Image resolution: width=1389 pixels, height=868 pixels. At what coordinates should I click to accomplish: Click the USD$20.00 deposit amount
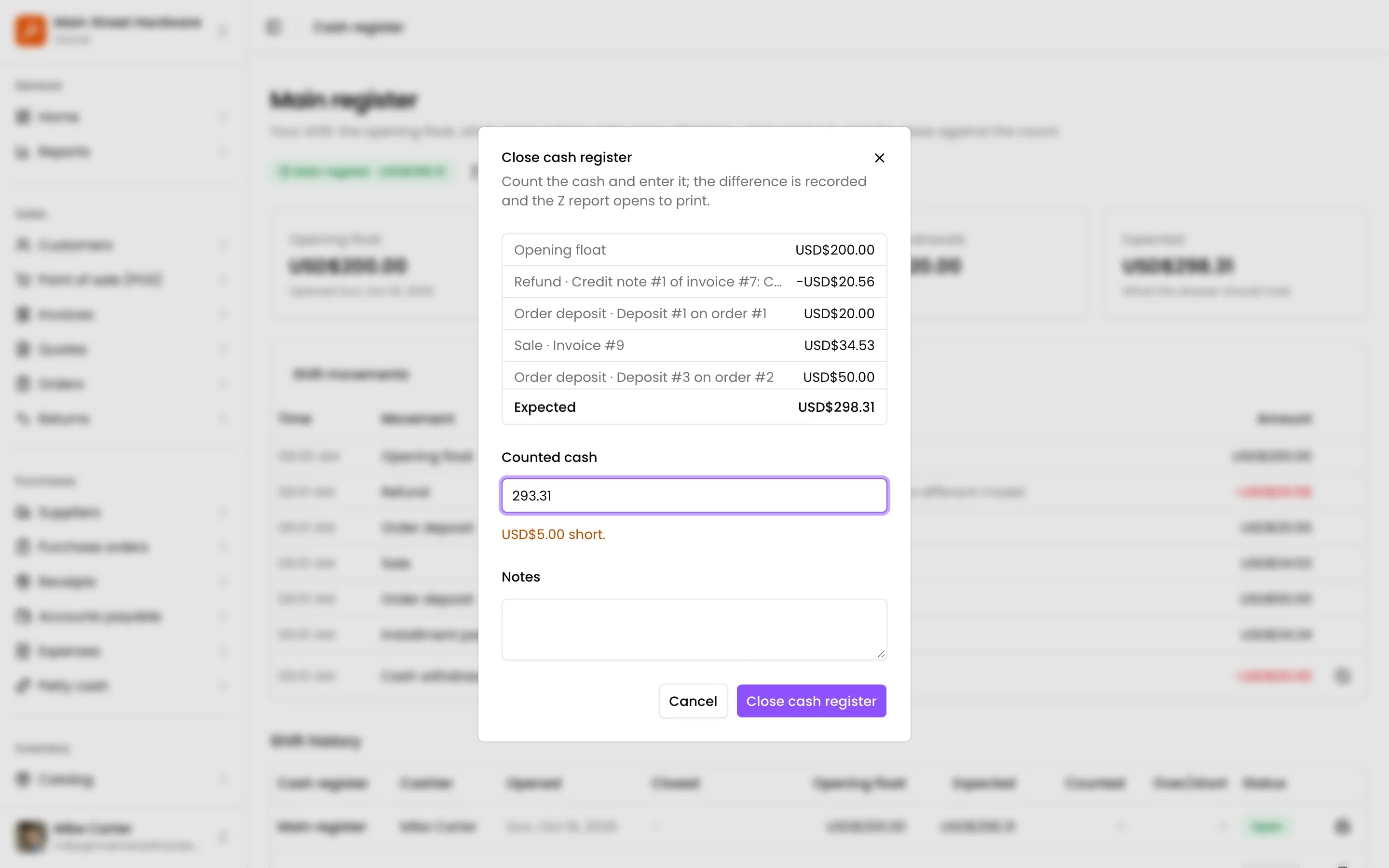839,313
